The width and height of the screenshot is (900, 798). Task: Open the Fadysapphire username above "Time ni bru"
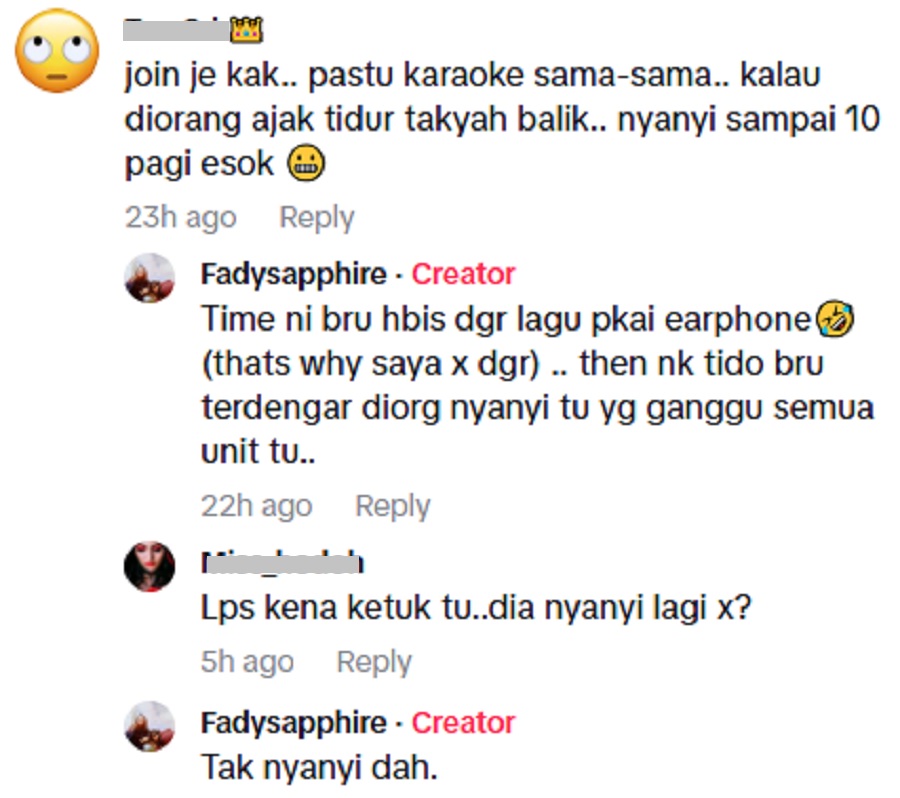[x=293, y=274]
